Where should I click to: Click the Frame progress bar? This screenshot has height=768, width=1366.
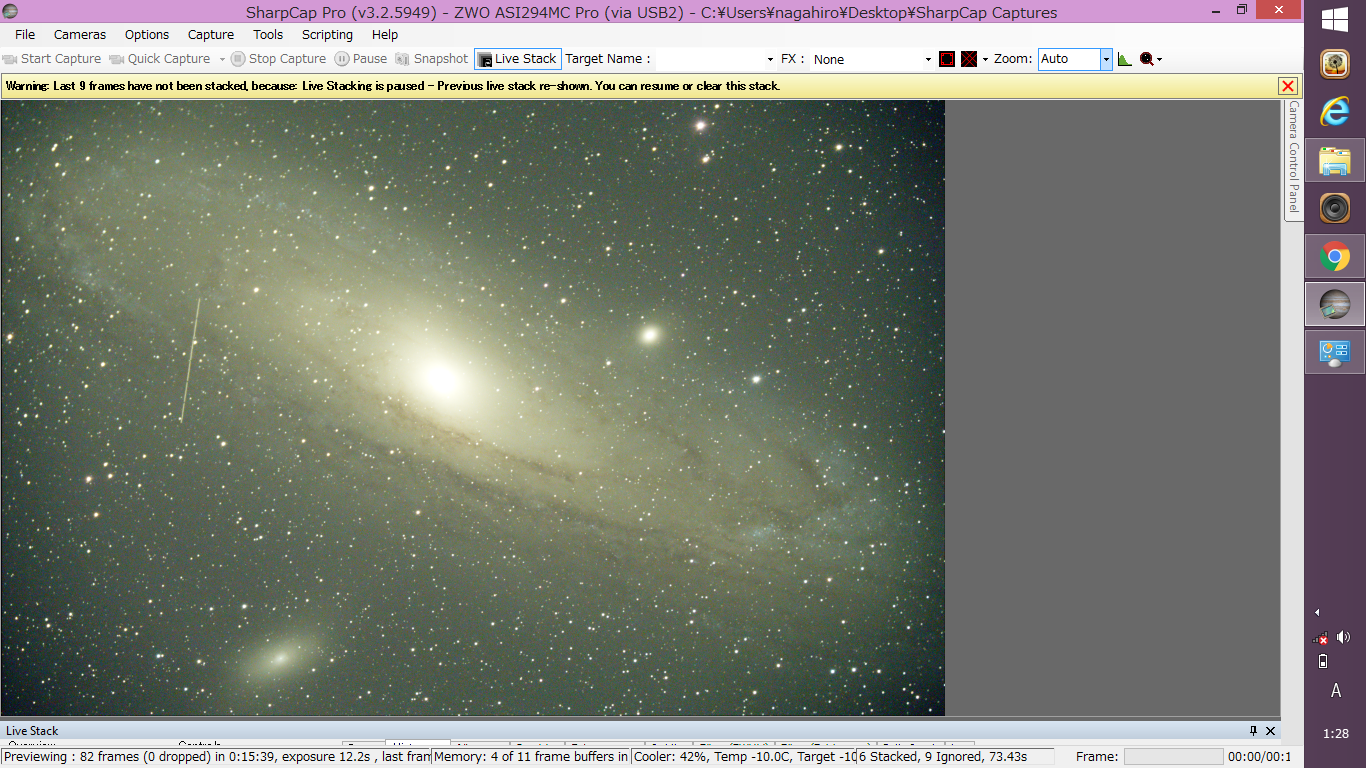coord(1173,757)
